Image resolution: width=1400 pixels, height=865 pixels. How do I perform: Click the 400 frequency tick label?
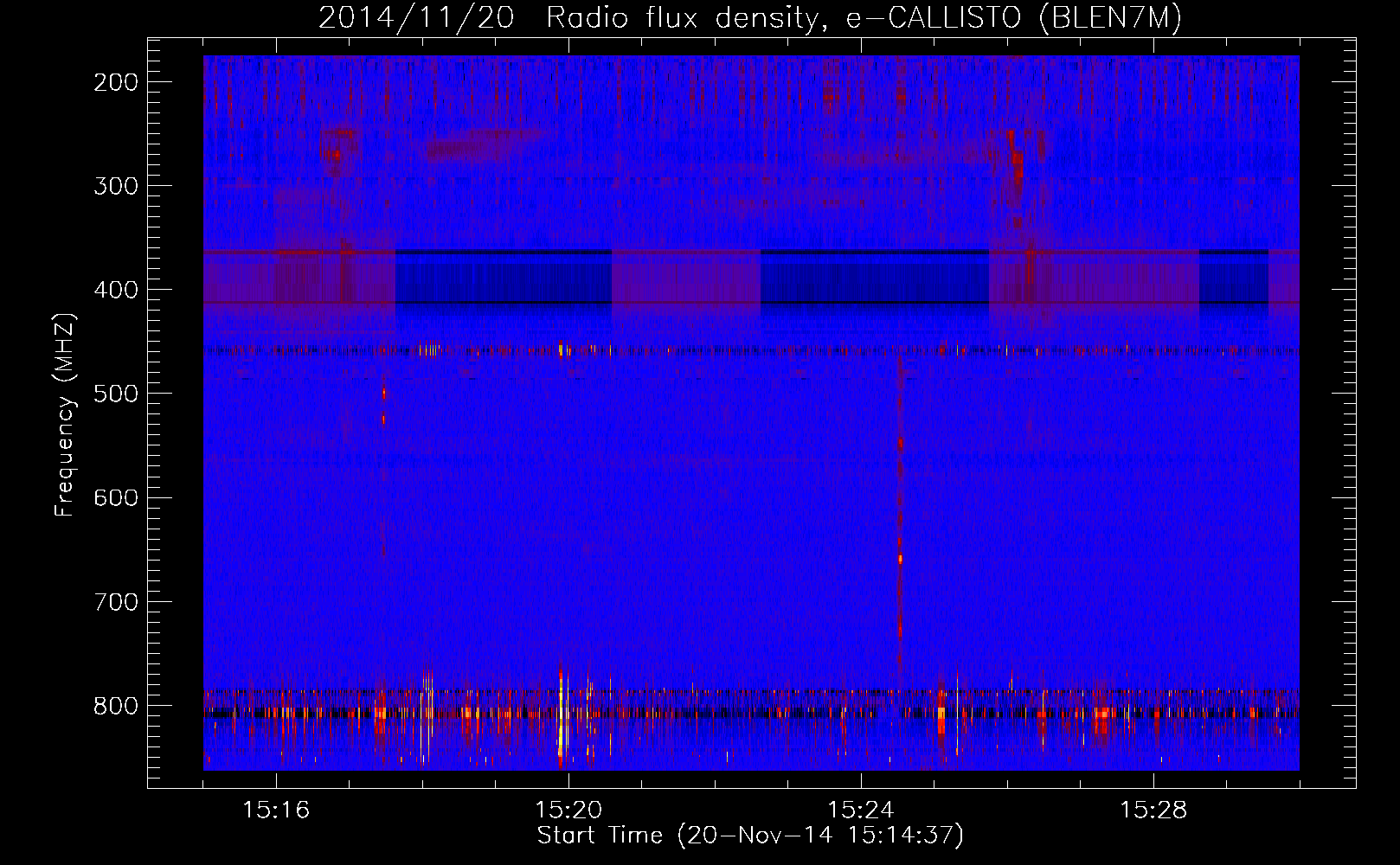(116, 290)
